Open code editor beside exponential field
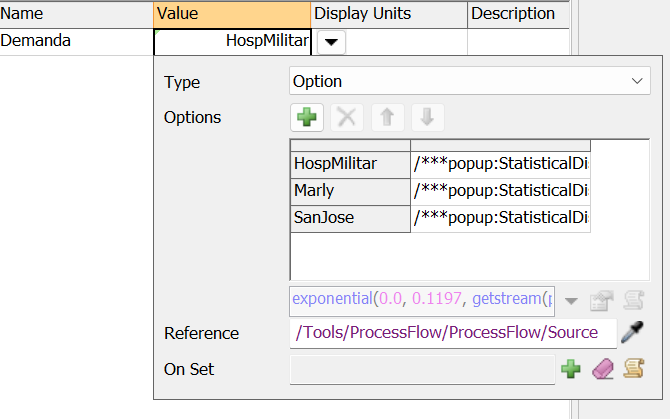Image resolution: width=670 pixels, height=419 pixels. click(634, 301)
